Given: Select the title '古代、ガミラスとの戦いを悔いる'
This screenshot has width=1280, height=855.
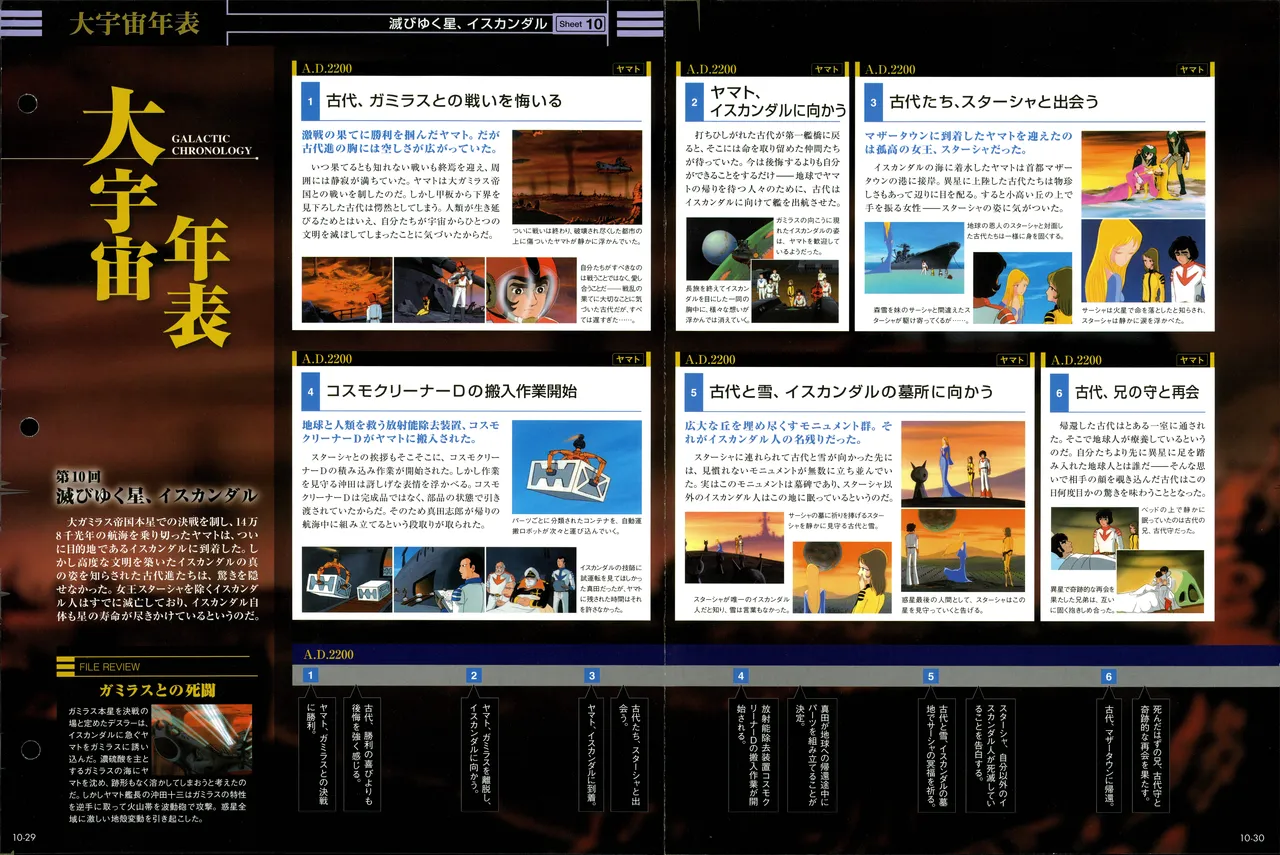Looking at the screenshot, I should pyautogui.click(x=445, y=101).
